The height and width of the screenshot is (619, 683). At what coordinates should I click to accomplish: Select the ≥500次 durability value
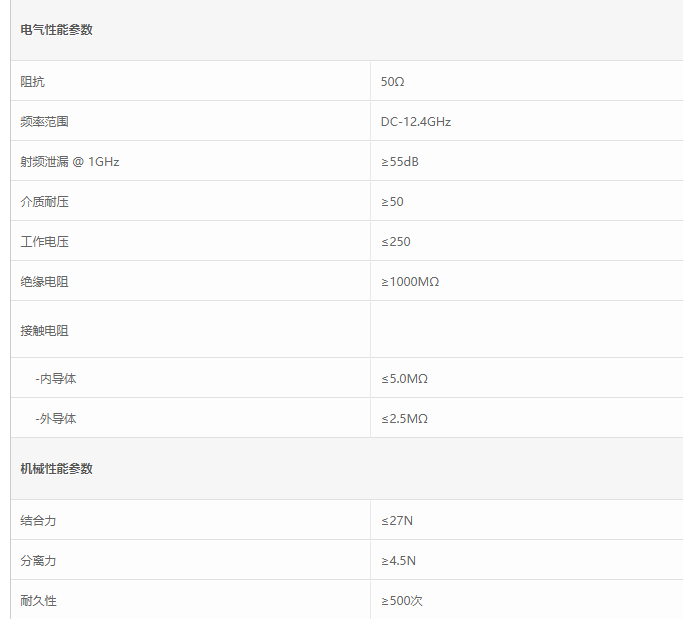[402, 601]
